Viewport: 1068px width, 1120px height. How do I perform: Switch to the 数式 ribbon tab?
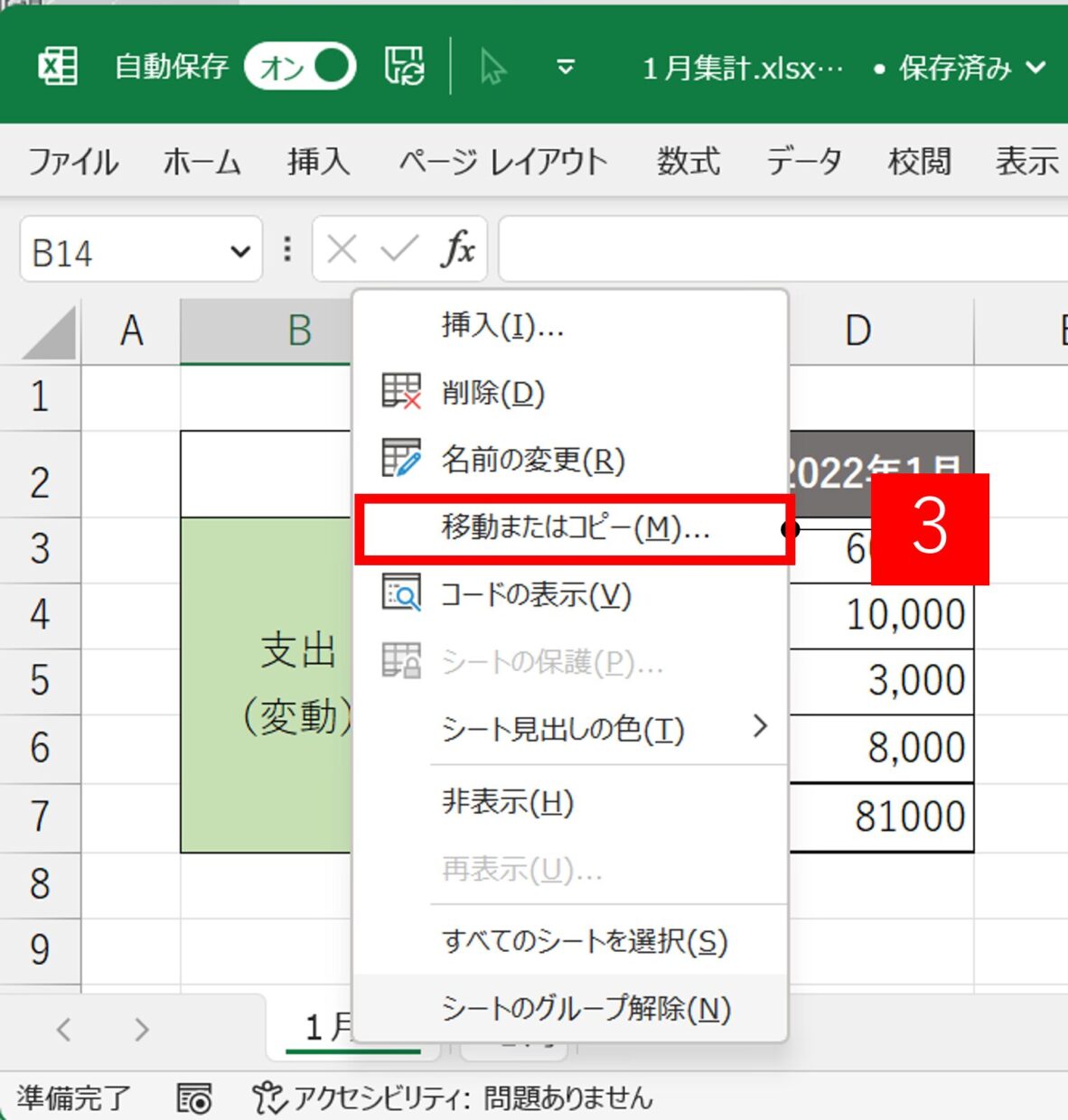tap(688, 162)
